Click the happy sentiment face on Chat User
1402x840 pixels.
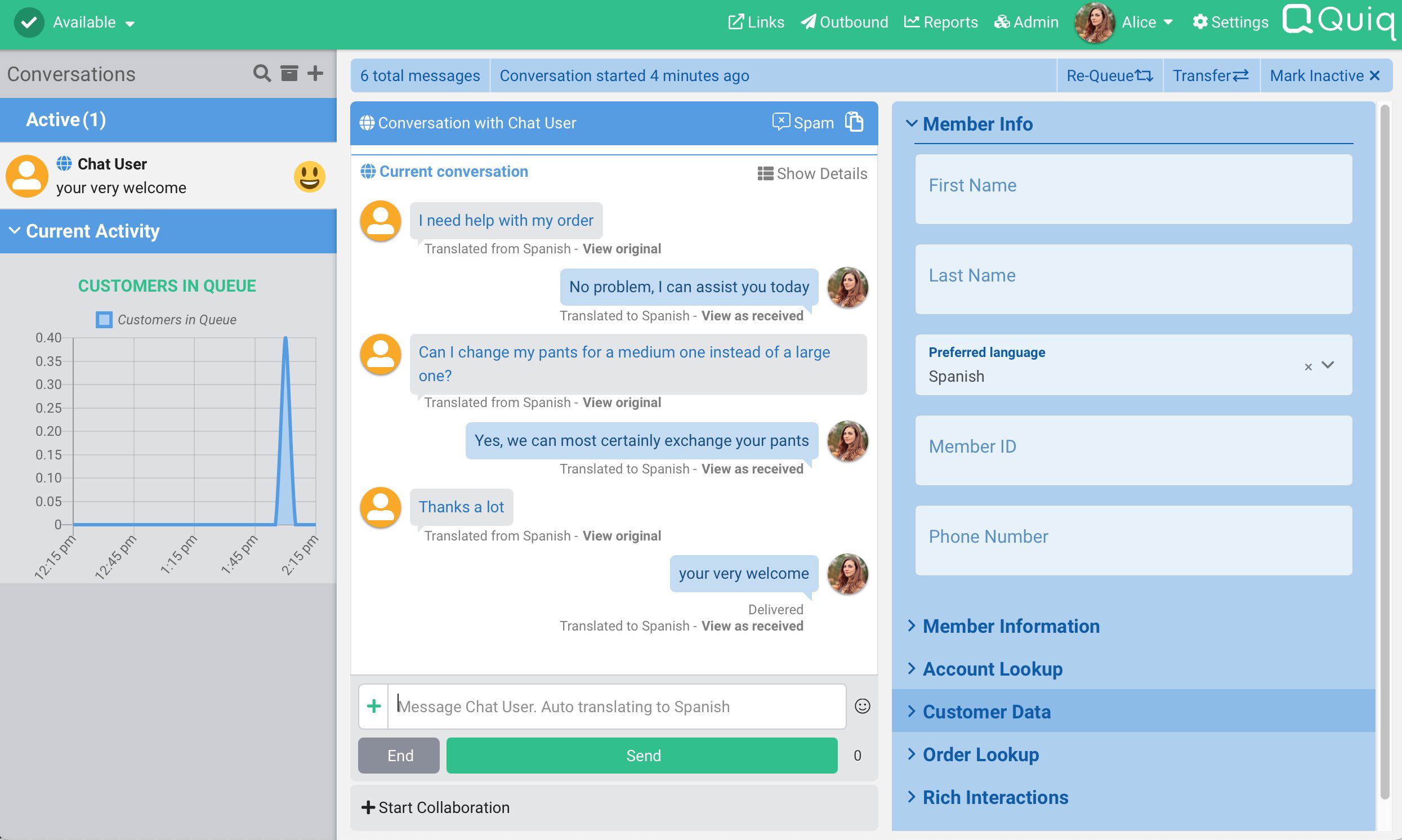(310, 177)
